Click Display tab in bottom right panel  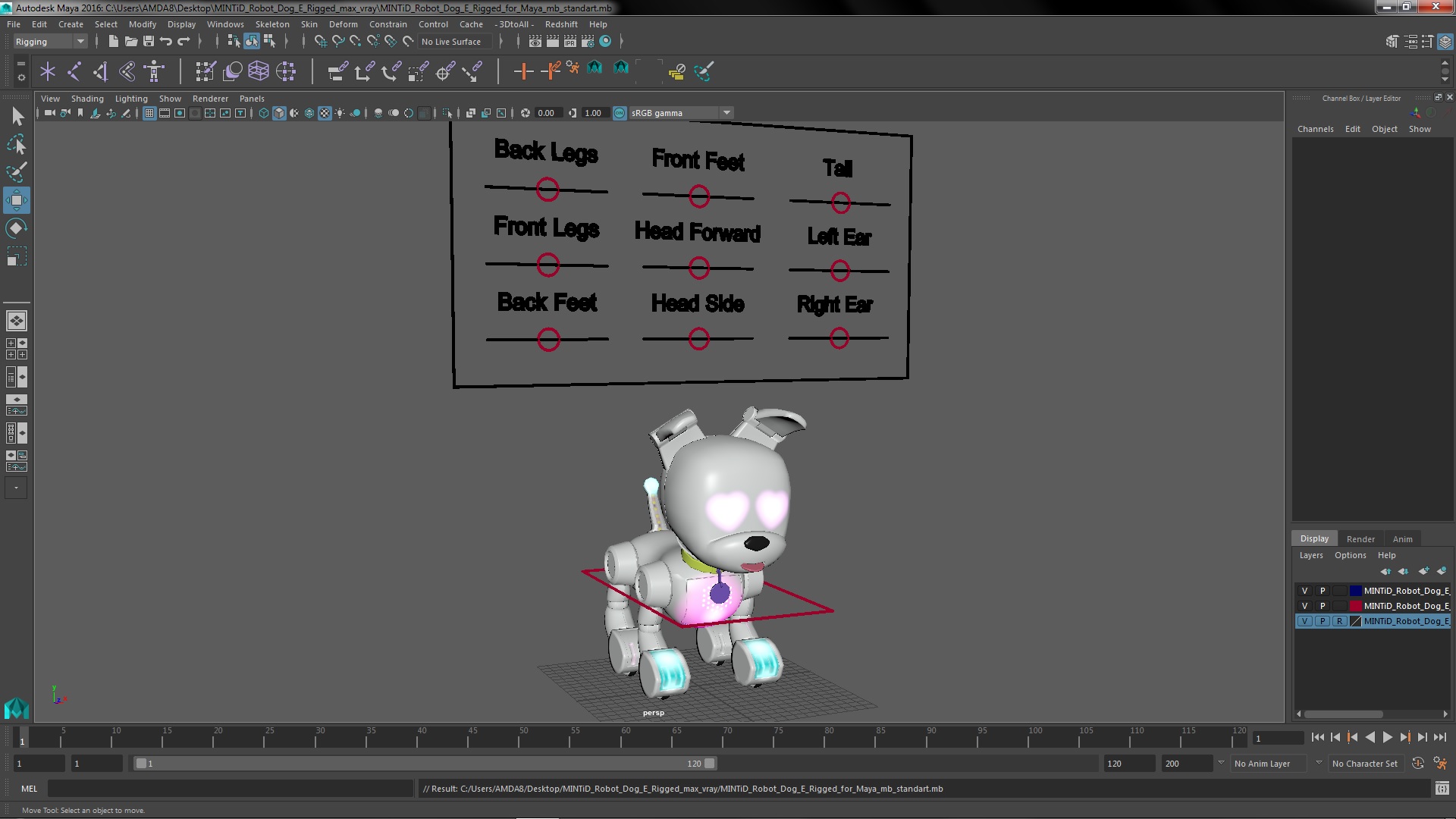click(1314, 538)
